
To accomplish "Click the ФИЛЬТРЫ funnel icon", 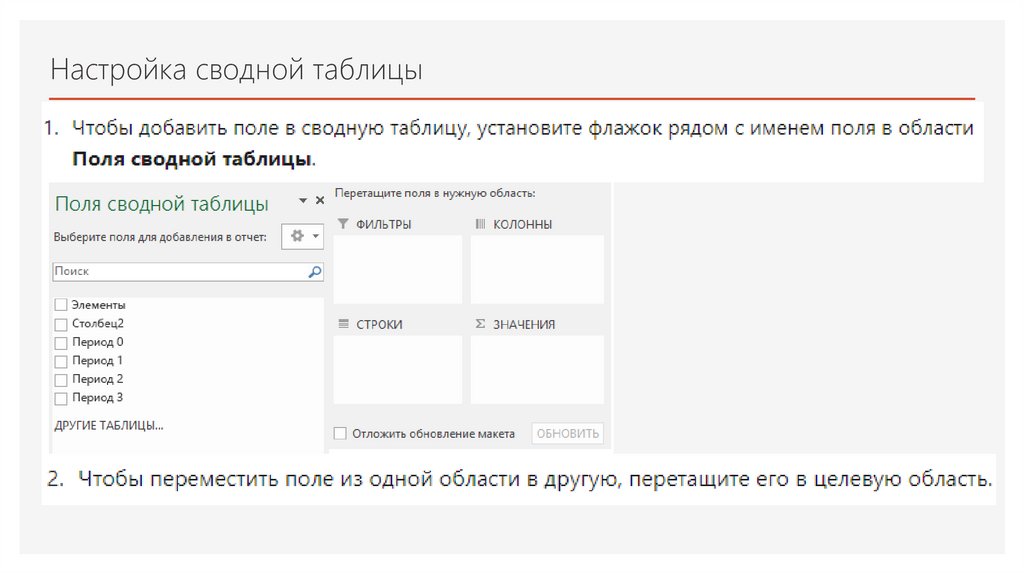I will pos(343,224).
